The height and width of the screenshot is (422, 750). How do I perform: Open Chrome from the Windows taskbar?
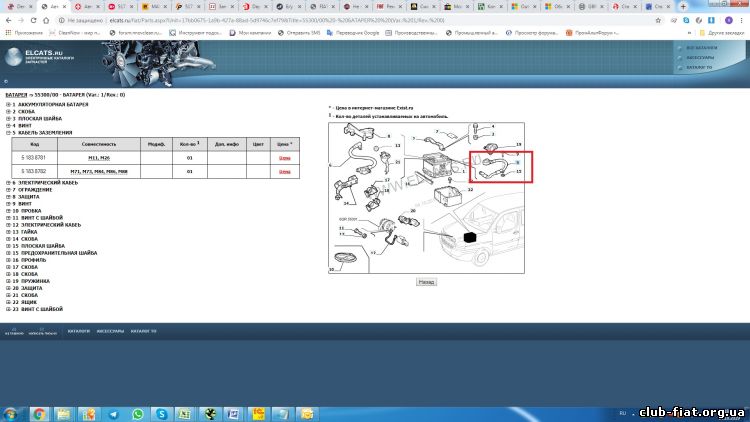[39, 414]
